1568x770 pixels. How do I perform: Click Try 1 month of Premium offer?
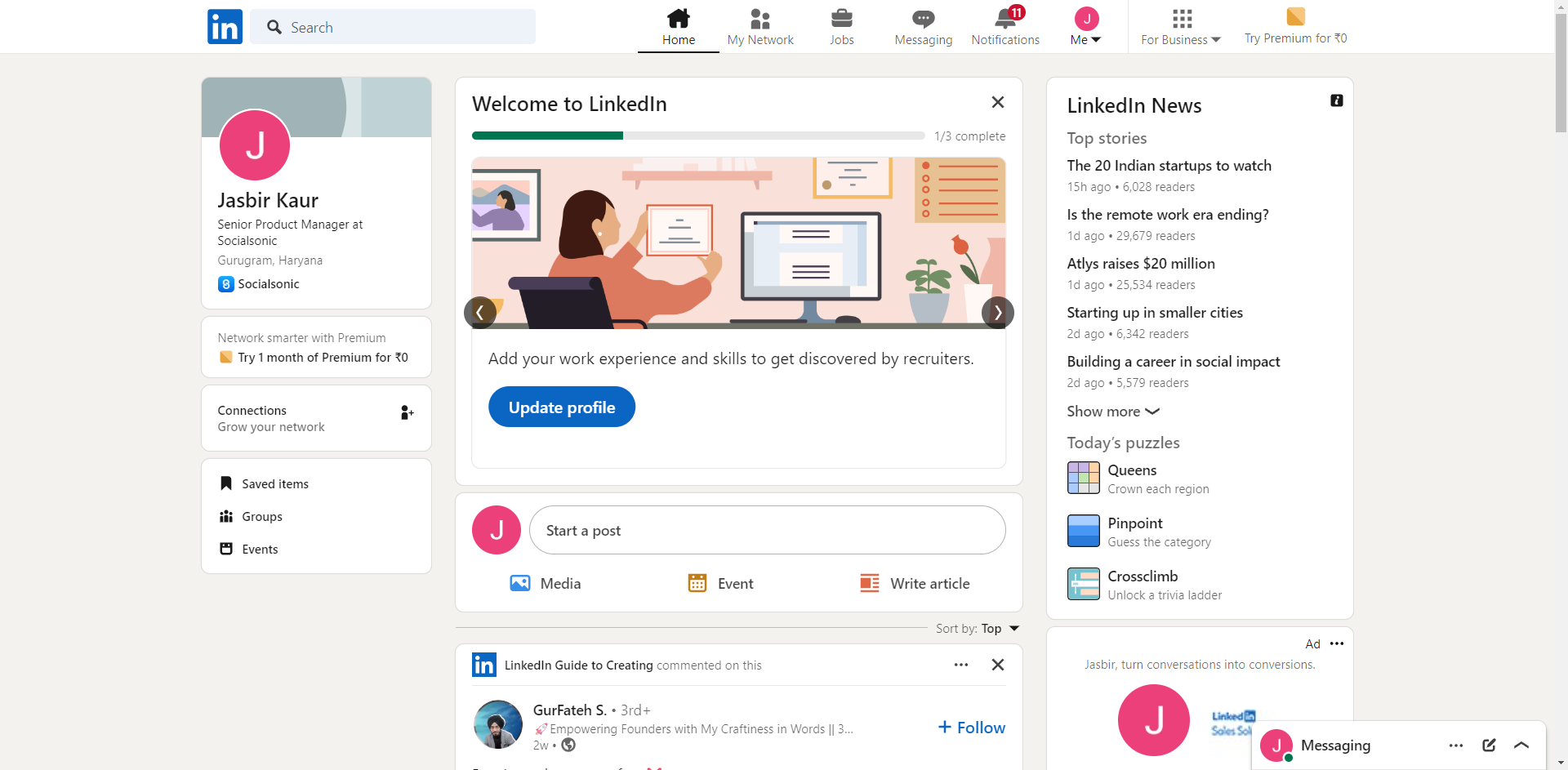[x=314, y=358]
